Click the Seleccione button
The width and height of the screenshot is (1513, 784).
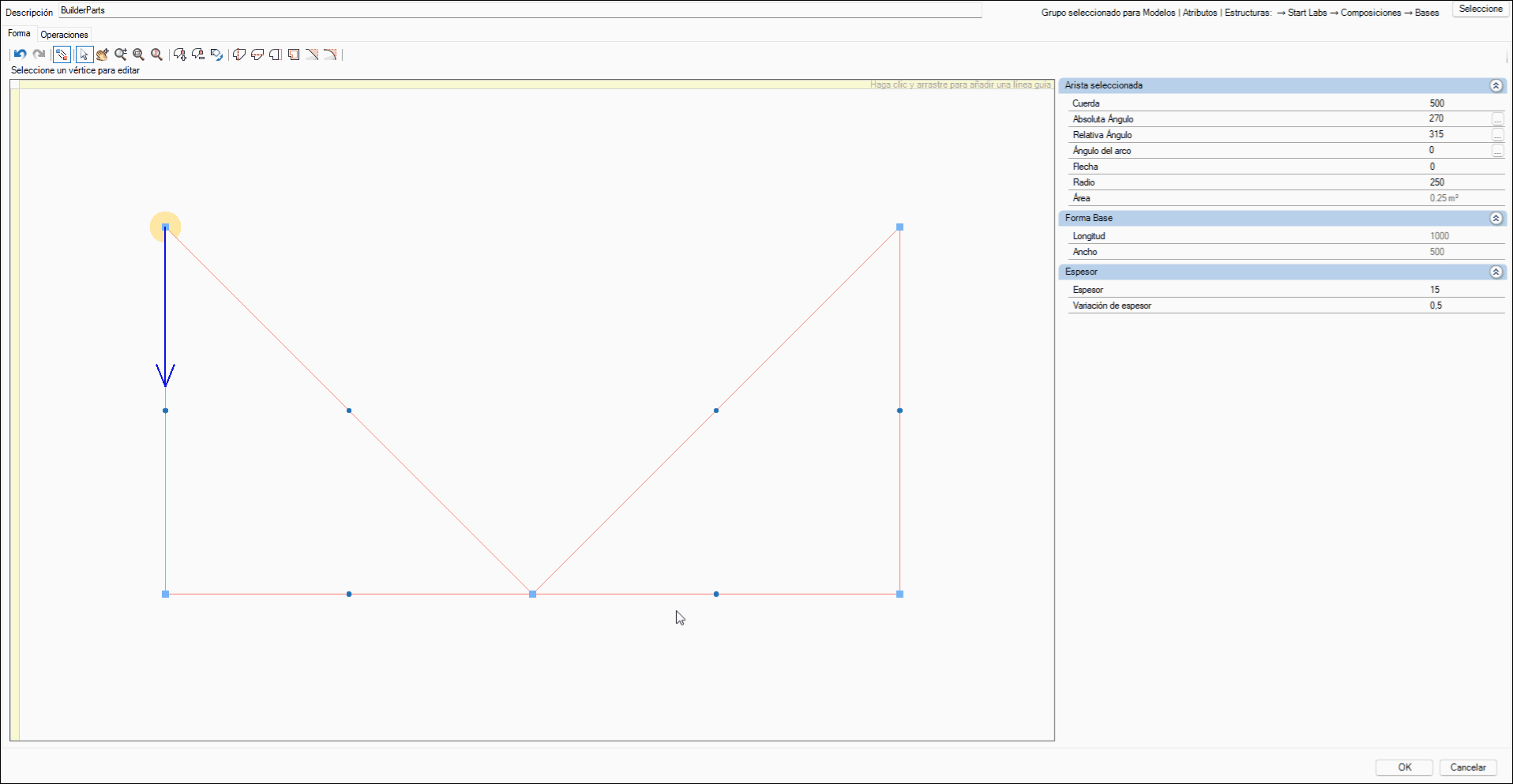[x=1481, y=9]
